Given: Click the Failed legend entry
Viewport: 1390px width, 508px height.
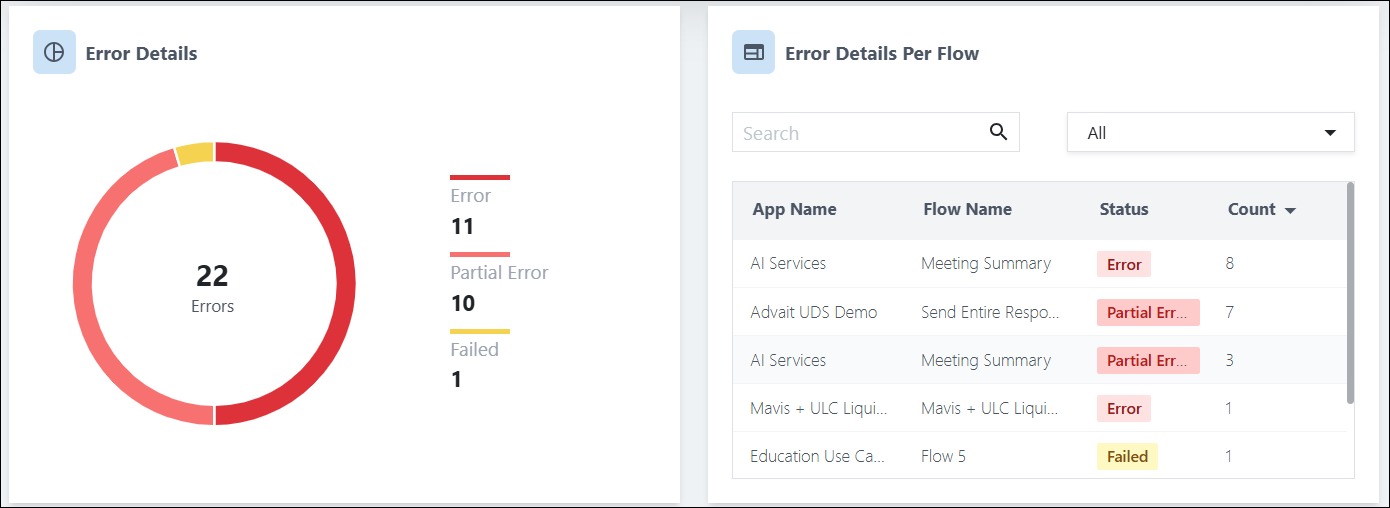Looking at the screenshot, I should click(480, 360).
